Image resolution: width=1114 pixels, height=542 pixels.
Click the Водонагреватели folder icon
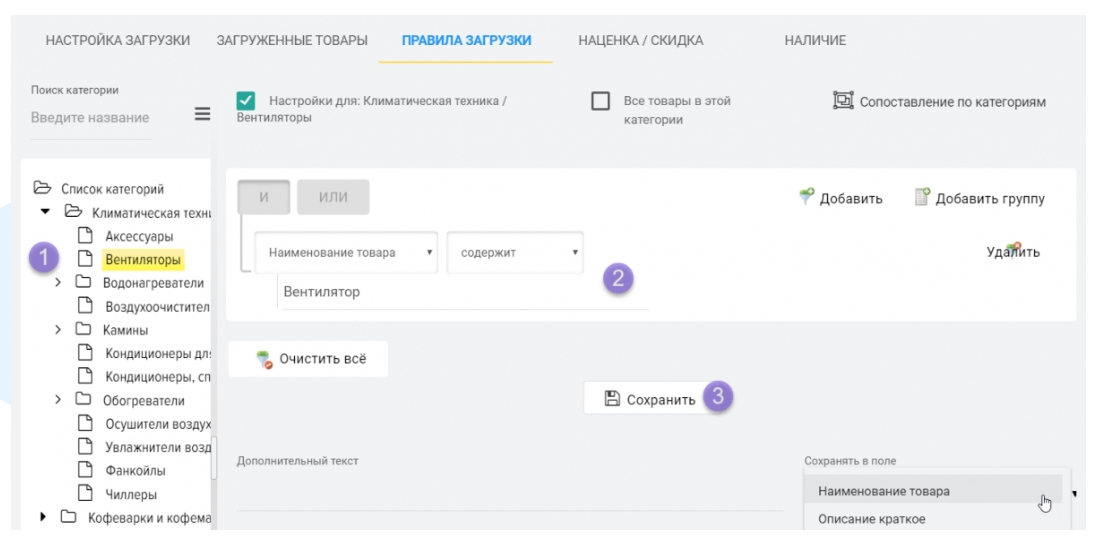pos(84,282)
